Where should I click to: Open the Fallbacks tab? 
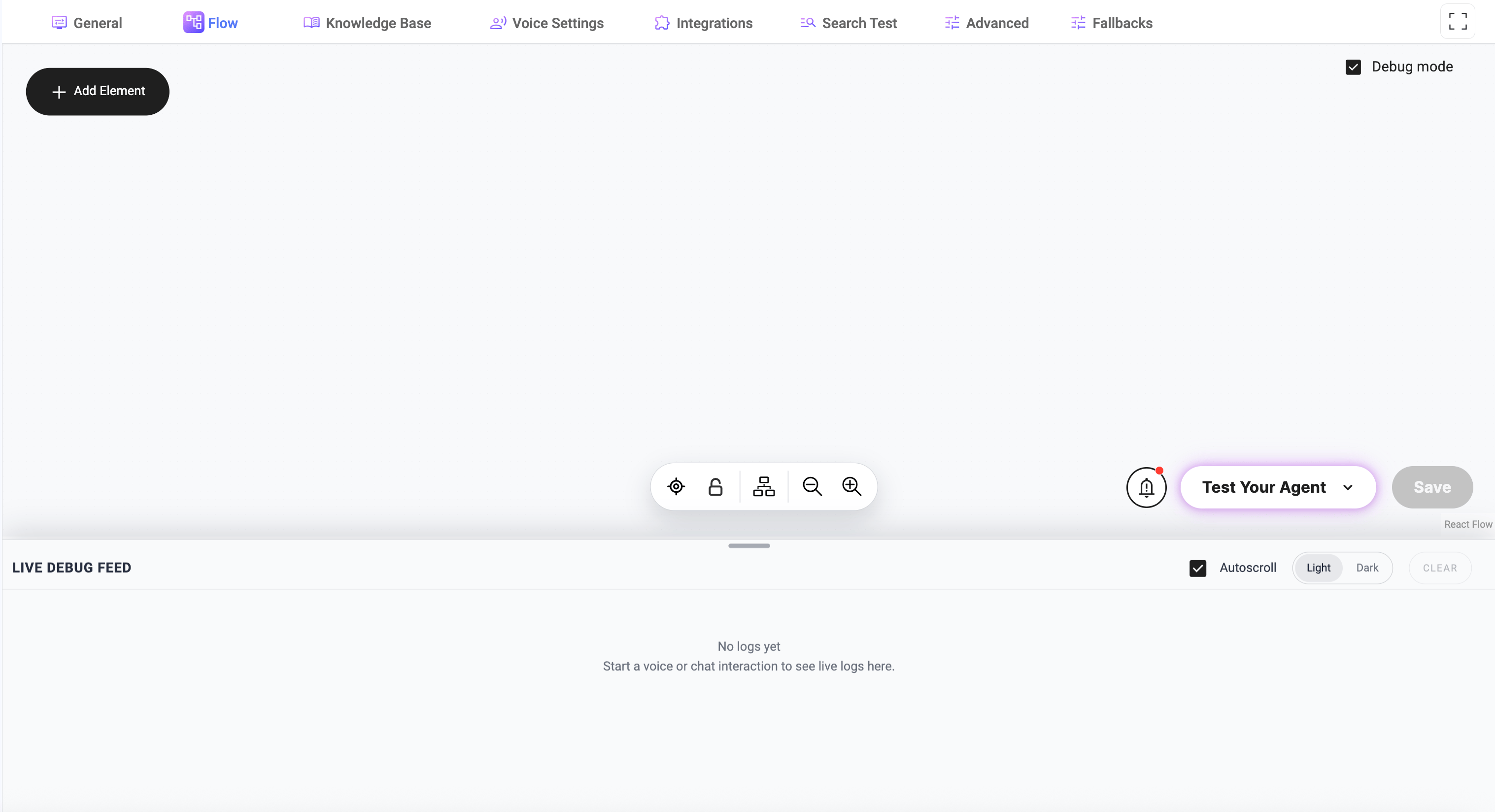point(1112,23)
